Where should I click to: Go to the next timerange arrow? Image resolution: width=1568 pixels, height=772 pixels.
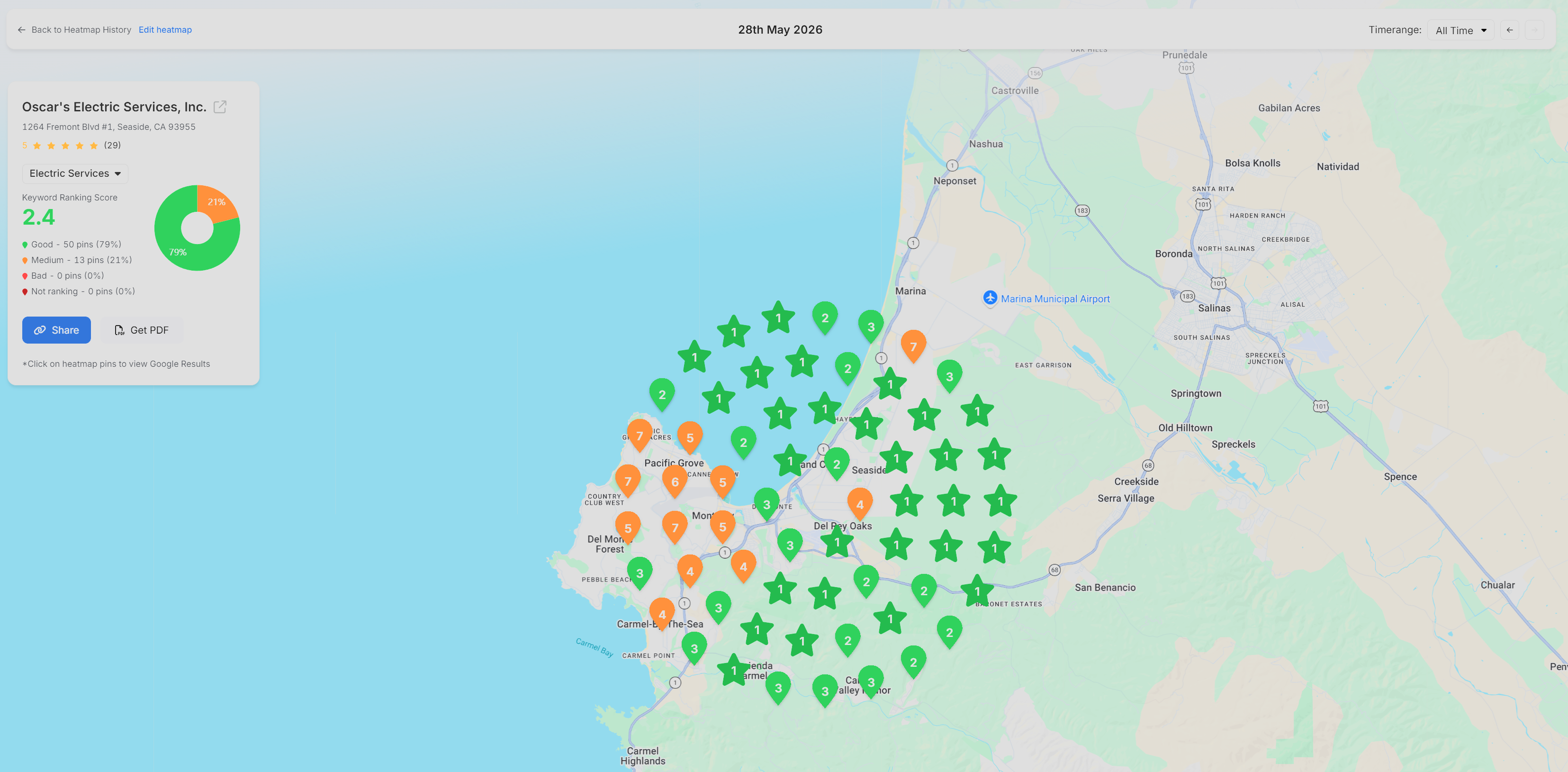tap(1534, 30)
